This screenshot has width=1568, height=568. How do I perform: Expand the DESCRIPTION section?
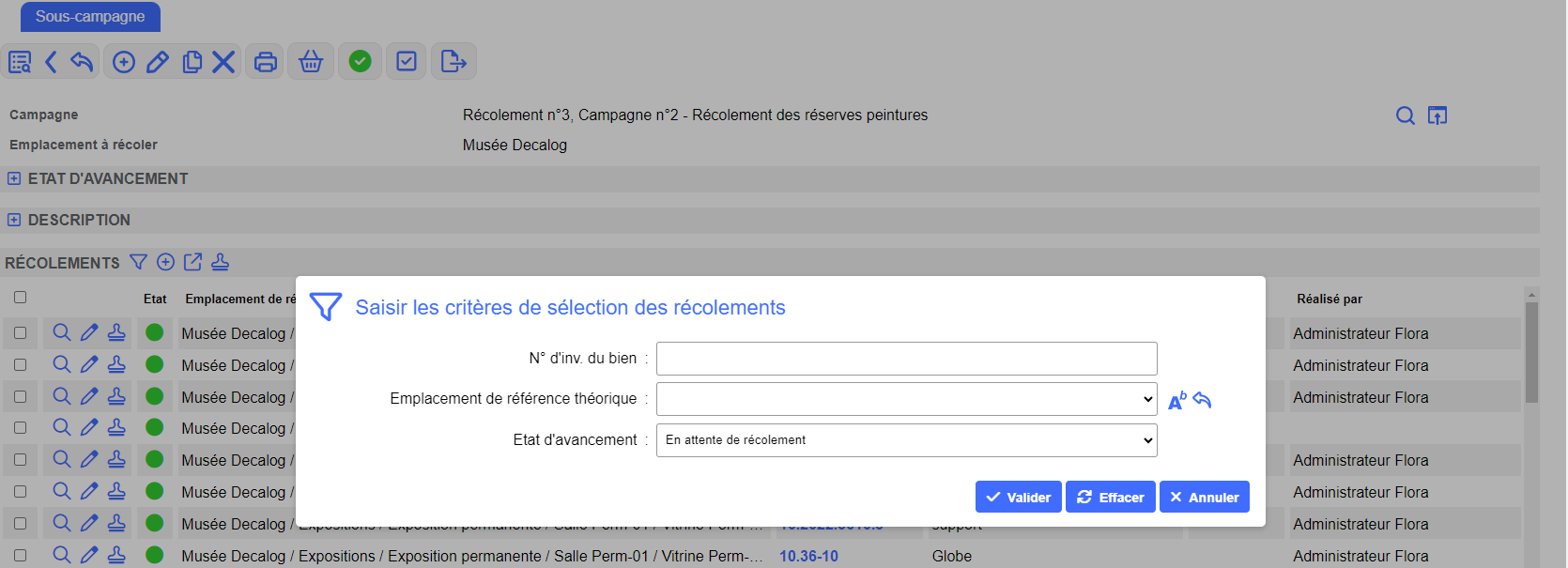14,220
